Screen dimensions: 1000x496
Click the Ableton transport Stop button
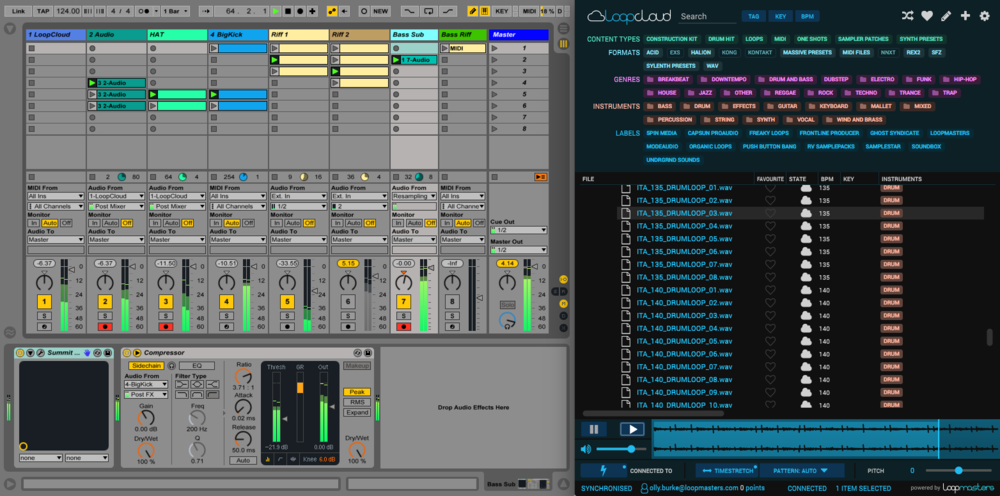288,11
